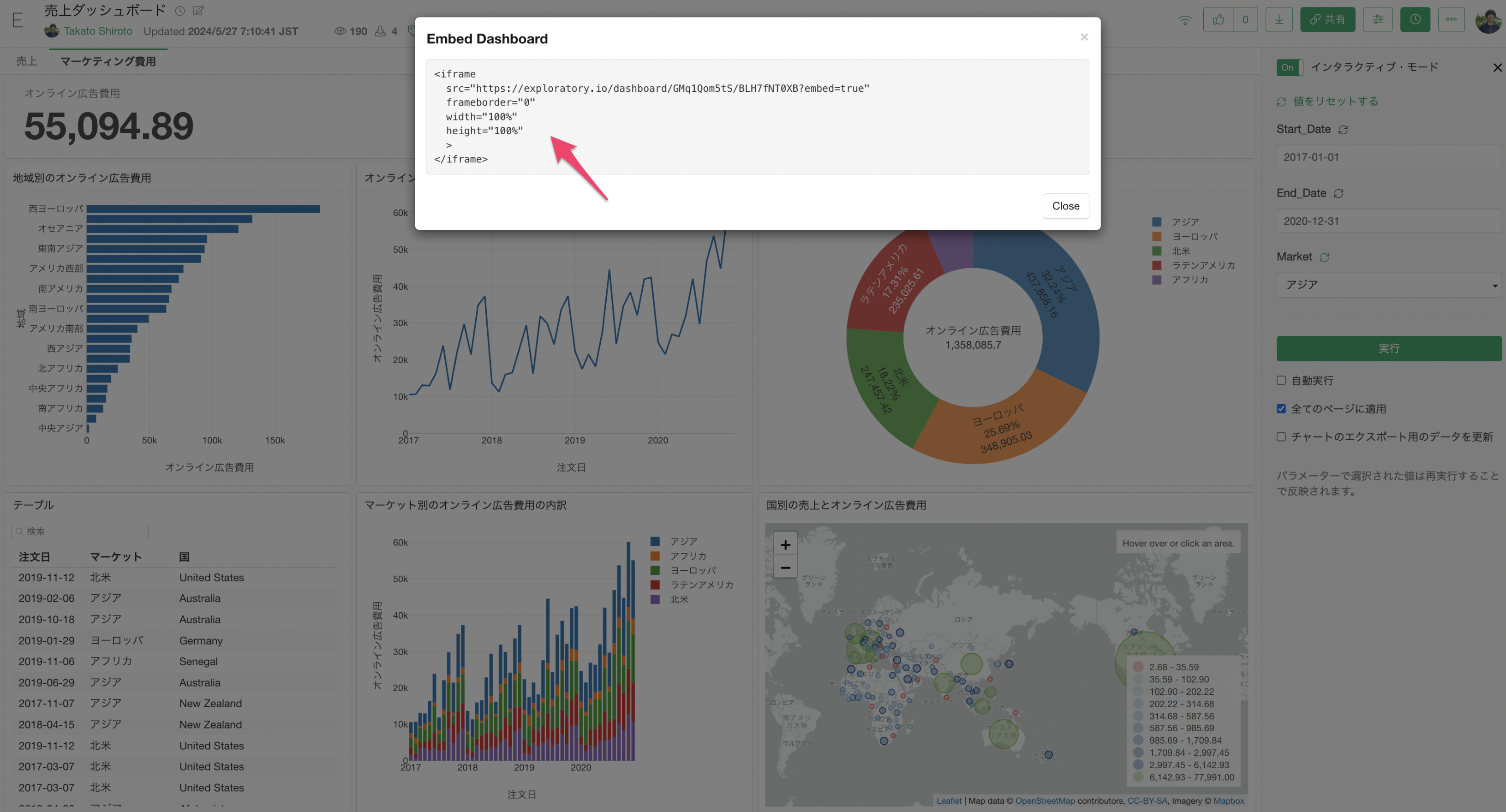
Task: Click the green 実行 run button
Action: (1388, 348)
